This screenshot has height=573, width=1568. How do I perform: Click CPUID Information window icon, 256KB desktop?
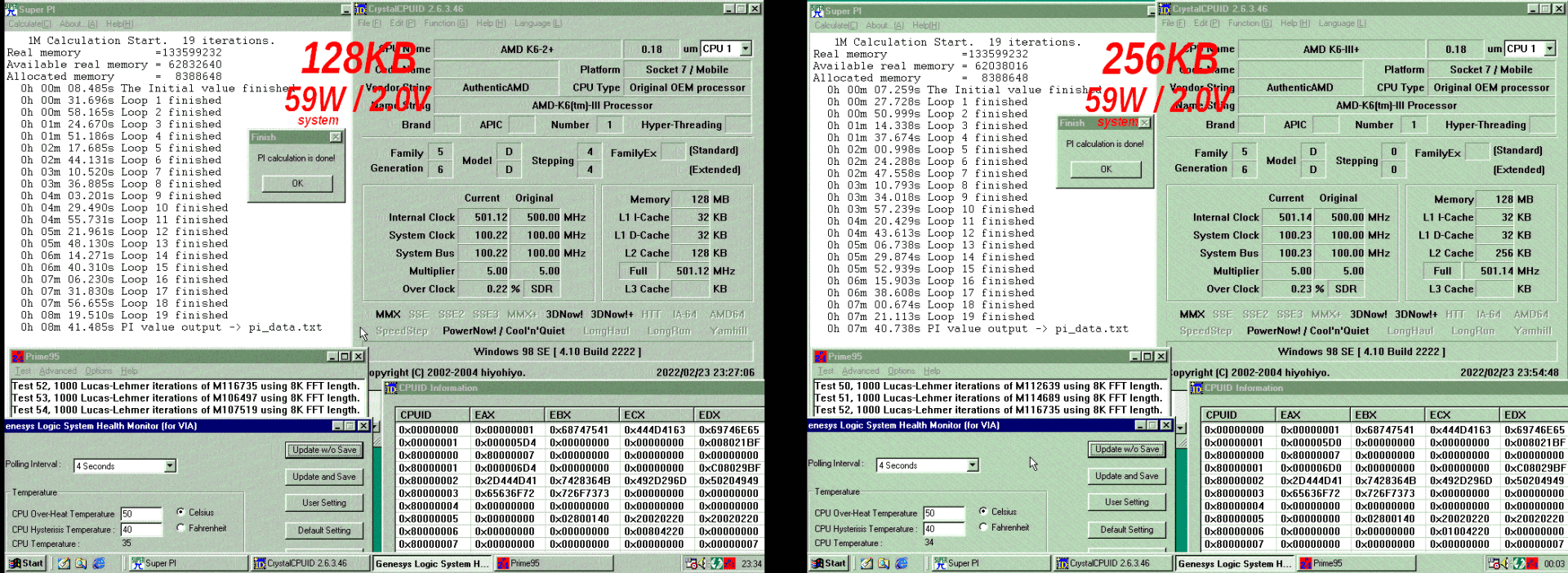click(x=1196, y=388)
